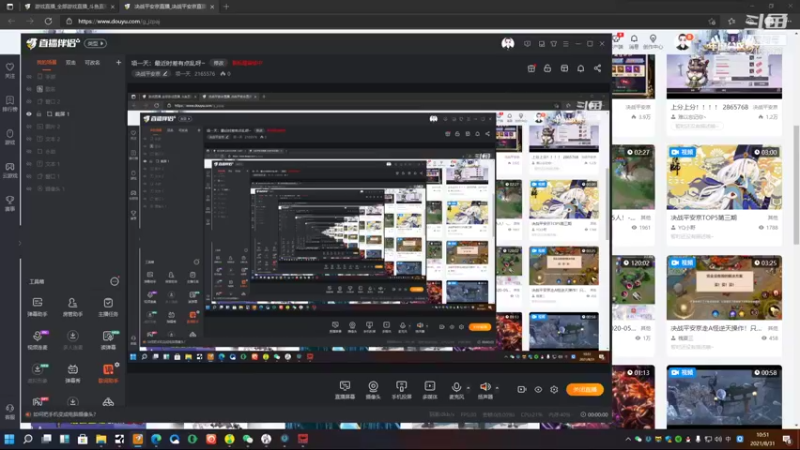The height and width of the screenshot is (450, 800).
Task: Open settings gear in bottom bar
Action: pyautogui.click(x=554, y=389)
